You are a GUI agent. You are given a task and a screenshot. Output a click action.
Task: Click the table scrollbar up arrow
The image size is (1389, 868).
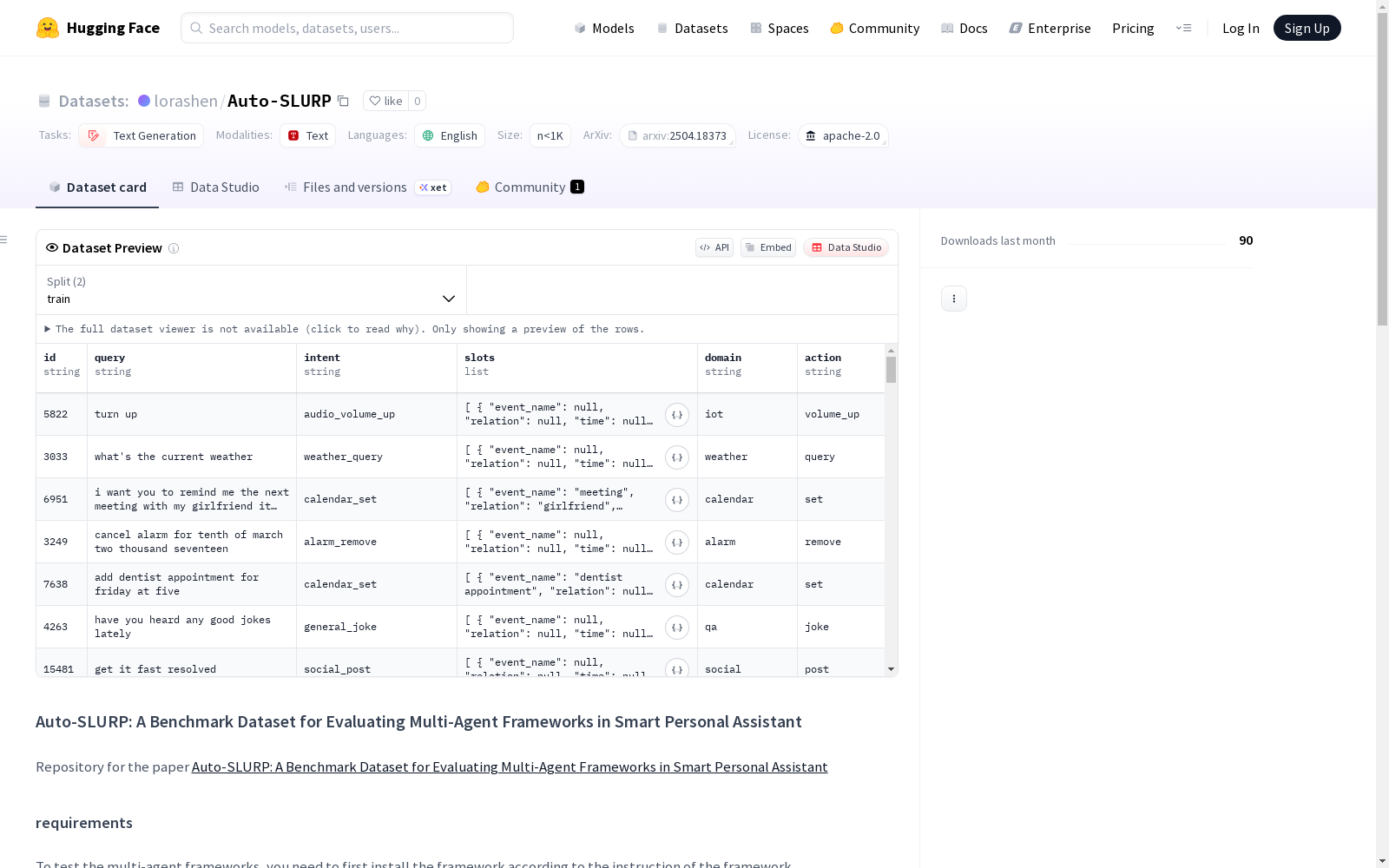click(891, 350)
